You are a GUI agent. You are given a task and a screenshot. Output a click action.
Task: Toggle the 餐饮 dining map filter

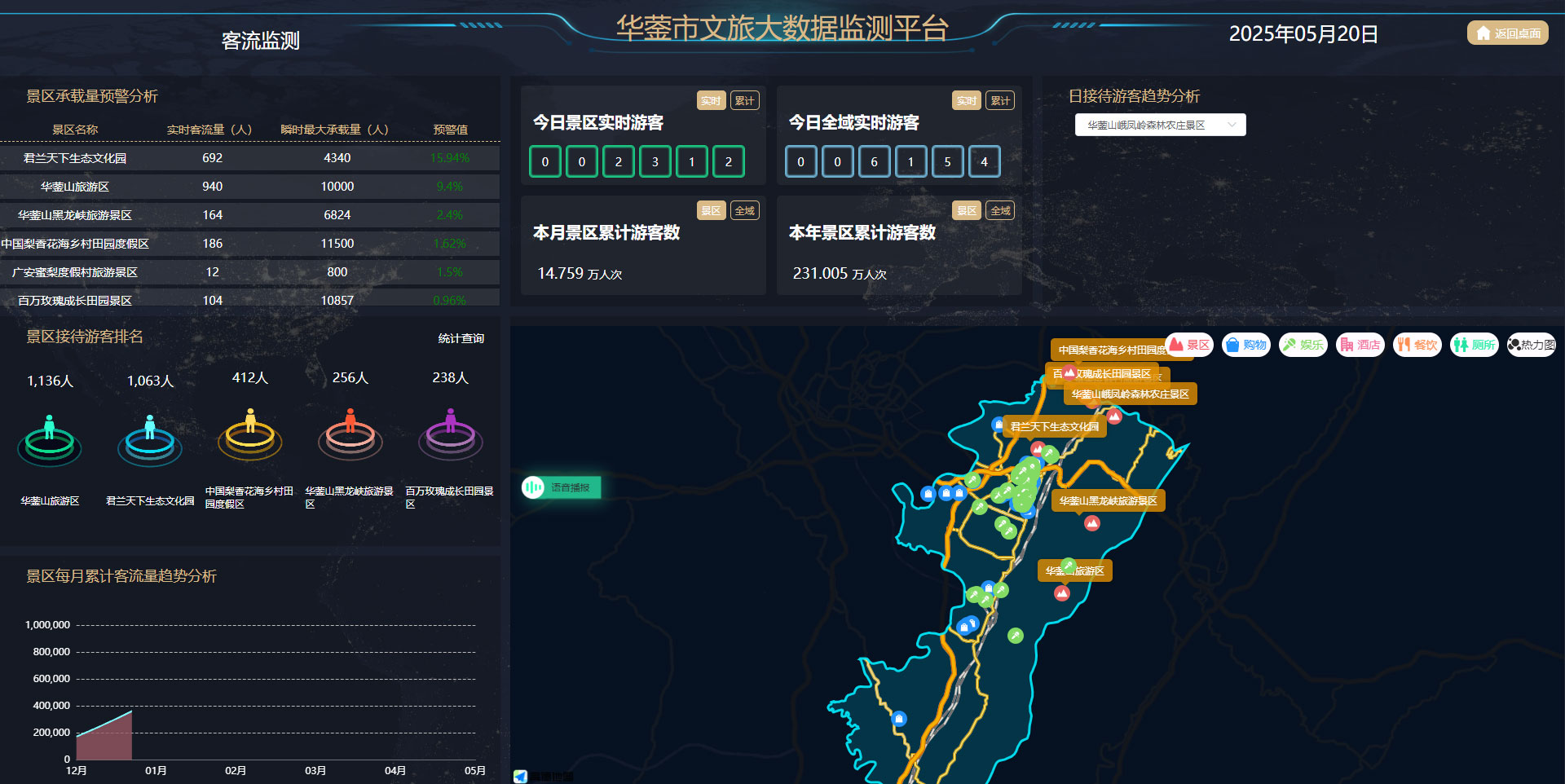point(1417,345)
